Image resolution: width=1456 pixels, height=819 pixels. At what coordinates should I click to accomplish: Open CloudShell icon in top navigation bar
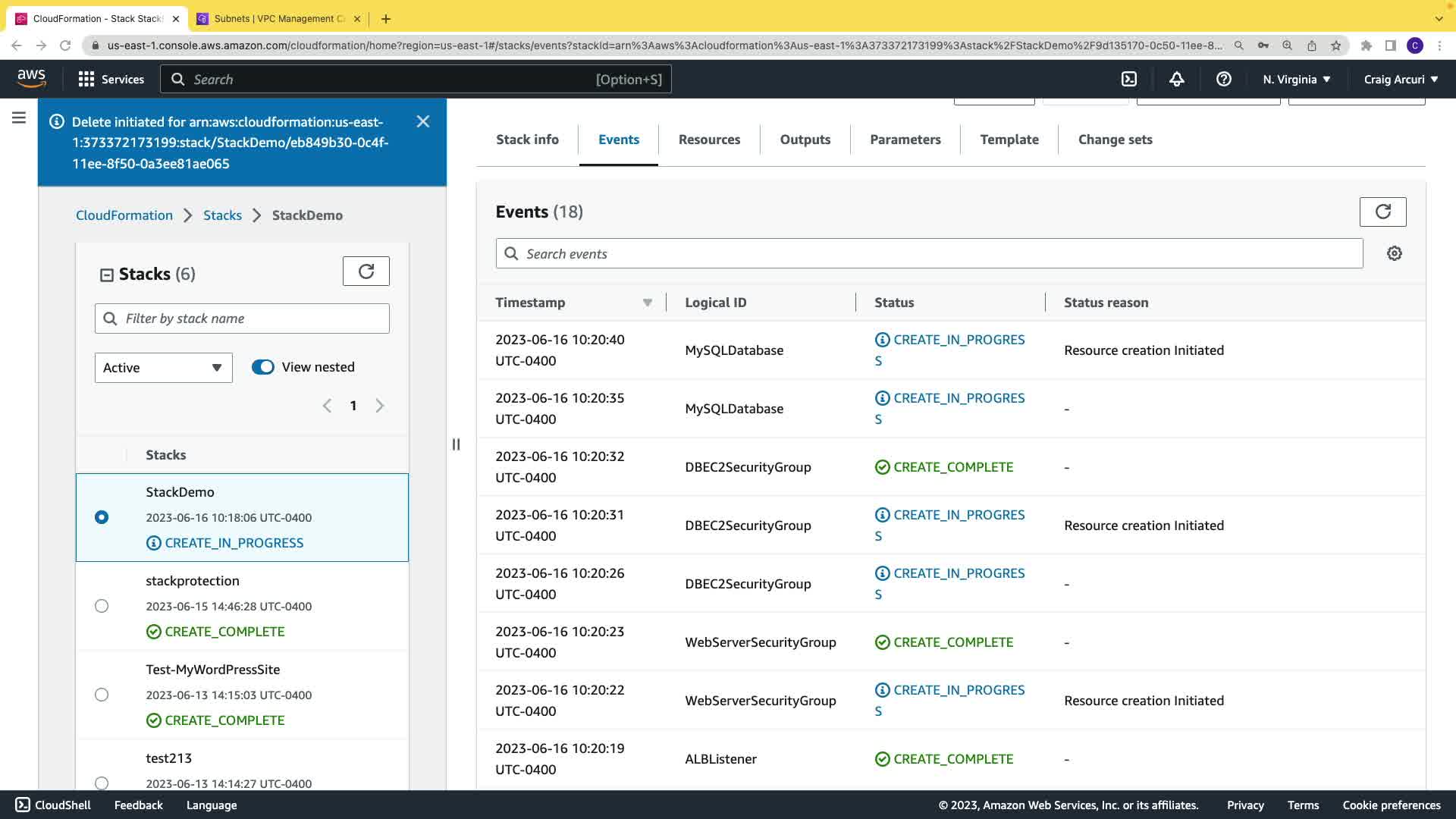pyautogui.click(x=1129, y=79)
